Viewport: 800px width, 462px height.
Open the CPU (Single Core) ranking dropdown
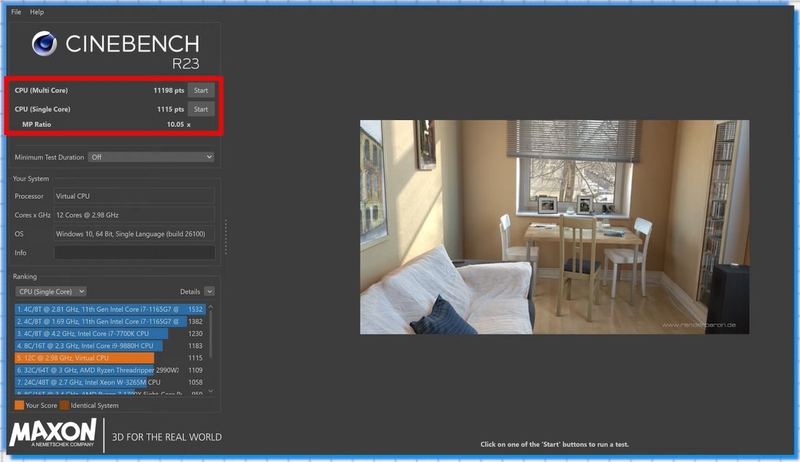51,292
